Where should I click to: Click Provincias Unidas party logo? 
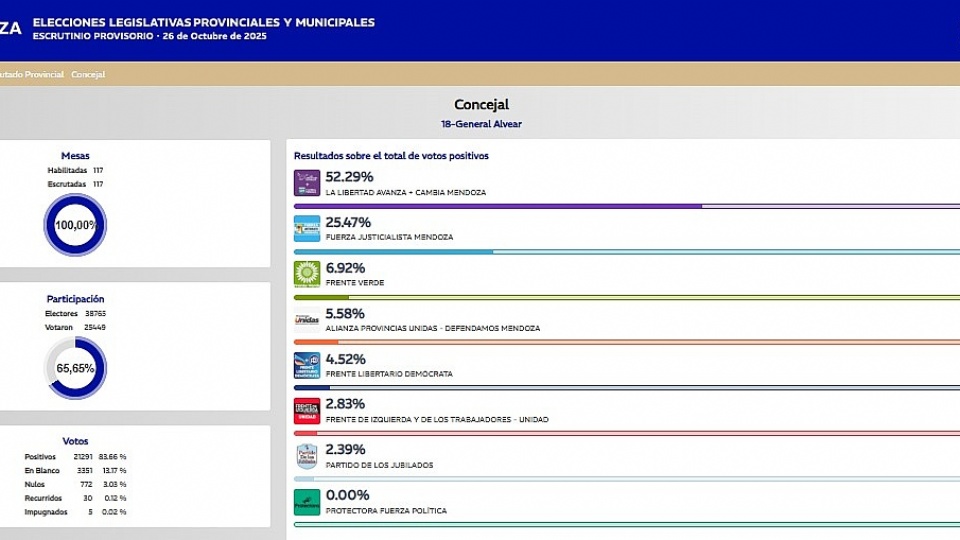point(307,320)
